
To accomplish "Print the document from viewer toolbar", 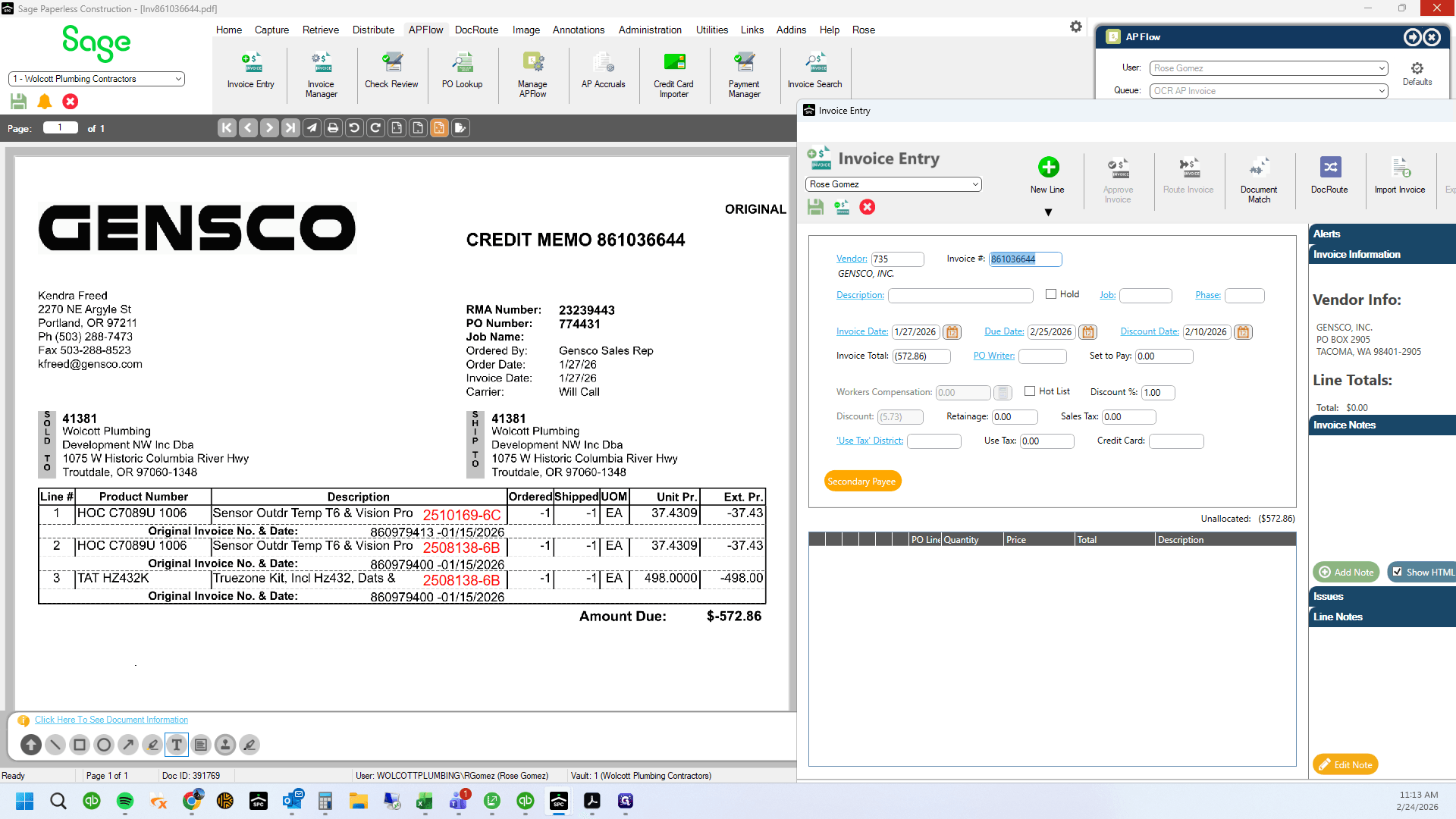I will 333,128.
